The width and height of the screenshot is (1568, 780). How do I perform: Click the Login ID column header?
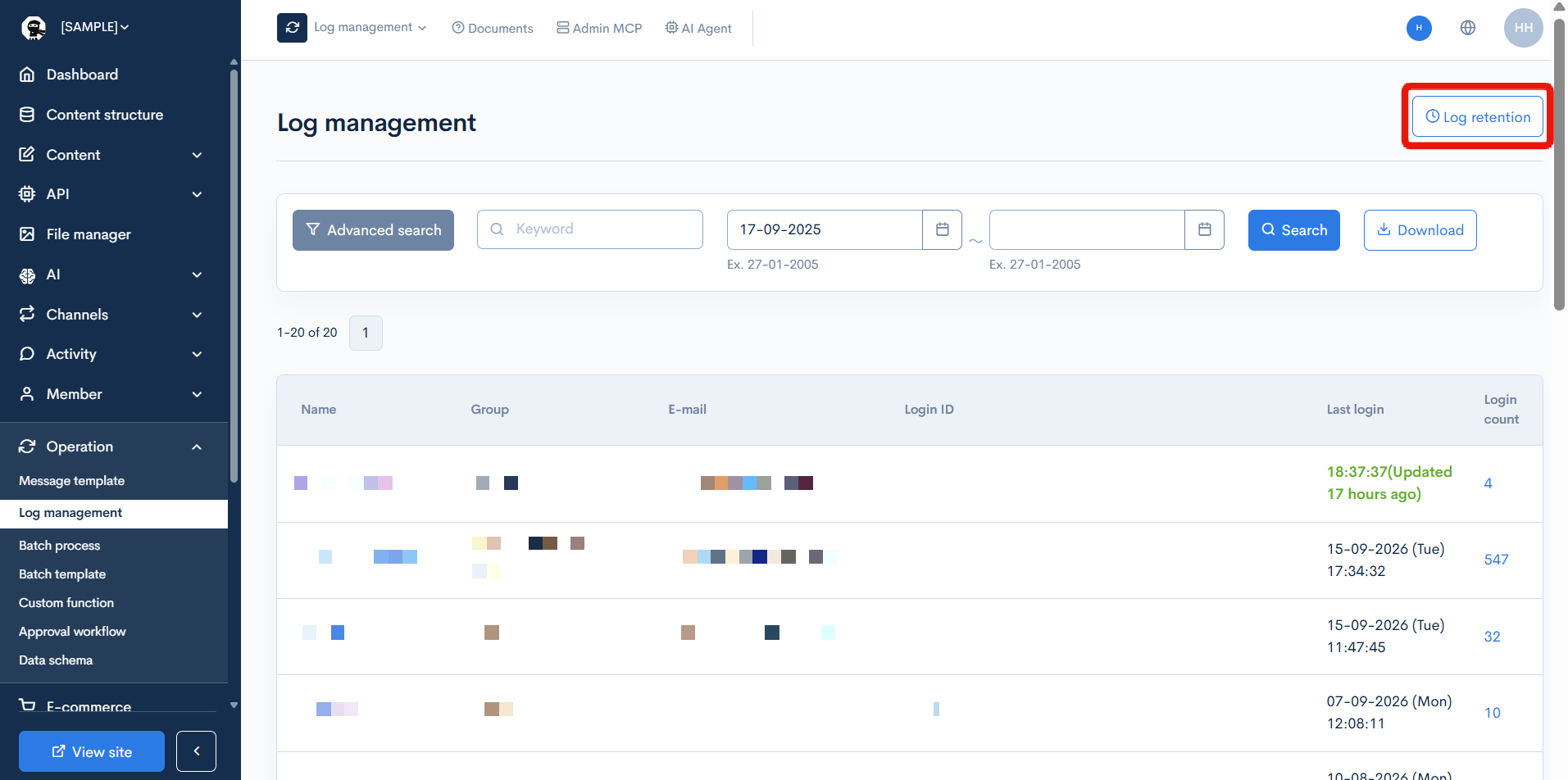click(x=929, y=410)
